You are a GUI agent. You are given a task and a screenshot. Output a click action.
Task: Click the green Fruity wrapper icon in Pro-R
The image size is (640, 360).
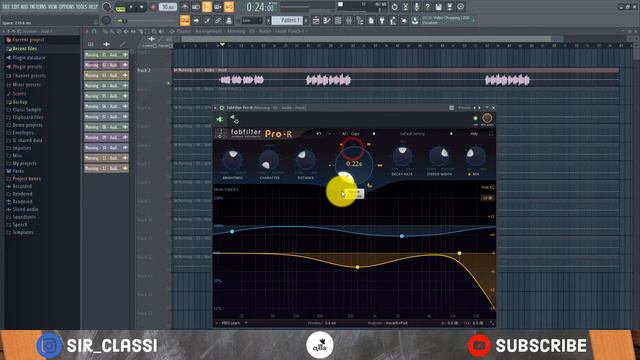point(220,119)
